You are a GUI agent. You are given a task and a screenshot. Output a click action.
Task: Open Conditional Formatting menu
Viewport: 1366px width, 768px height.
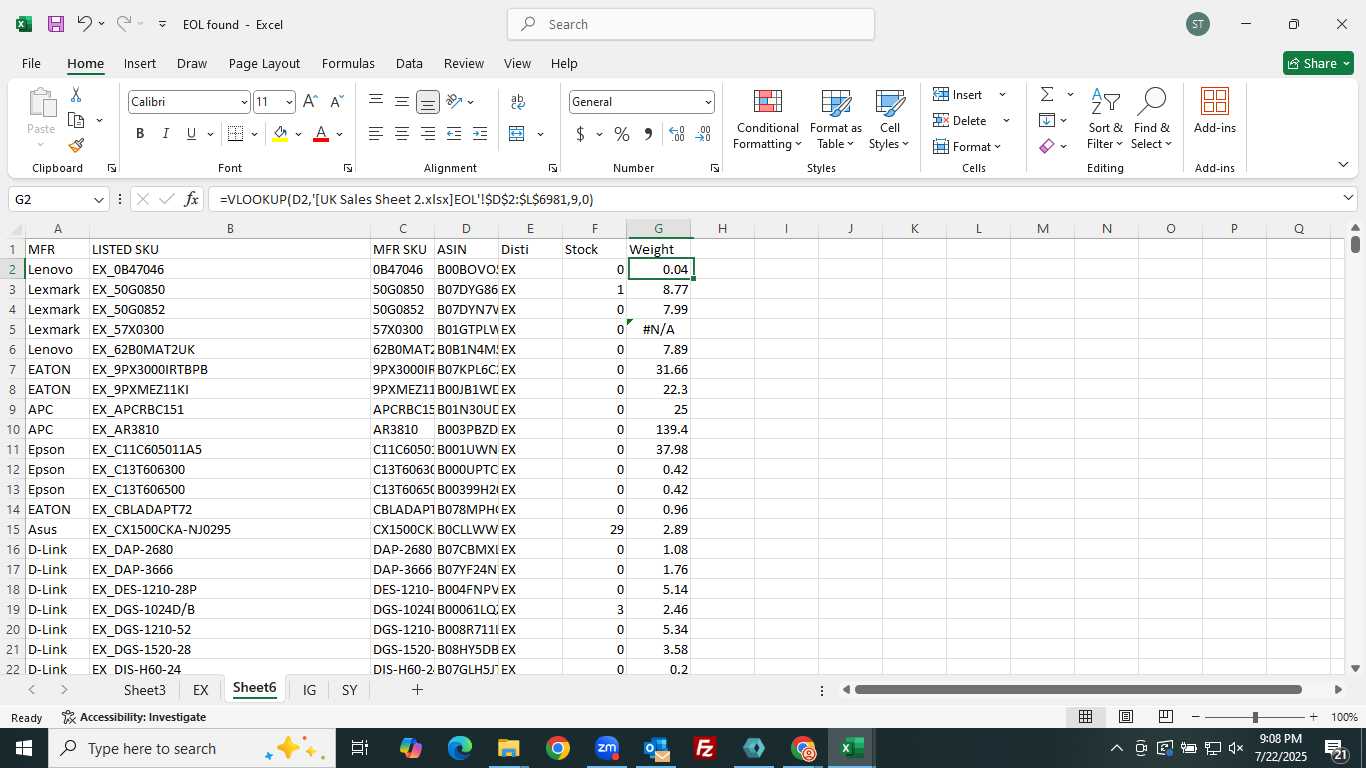[x=767, y=120]
